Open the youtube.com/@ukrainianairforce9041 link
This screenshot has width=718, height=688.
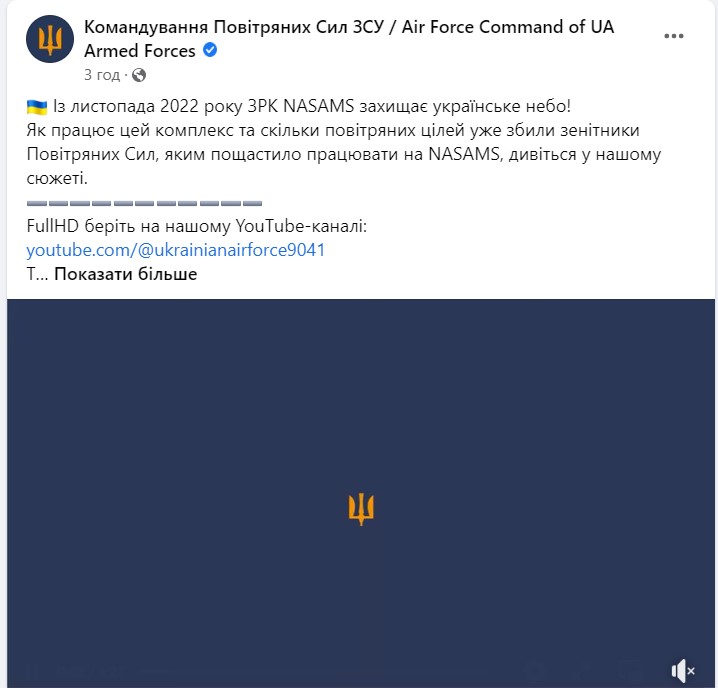pyautogui.click(x=176, y=250)
